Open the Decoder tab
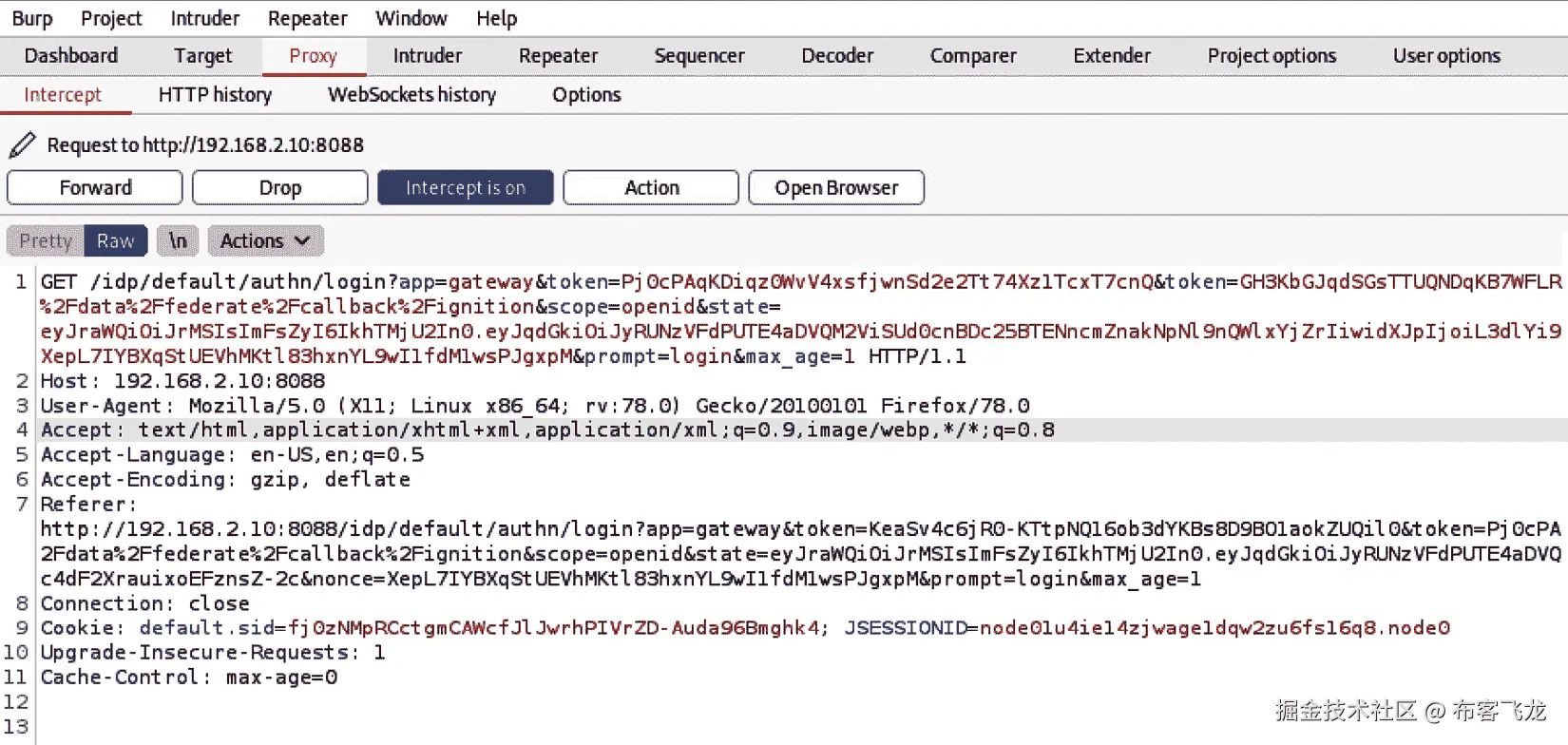This screenshot has height=745, width=1568. 837,56
